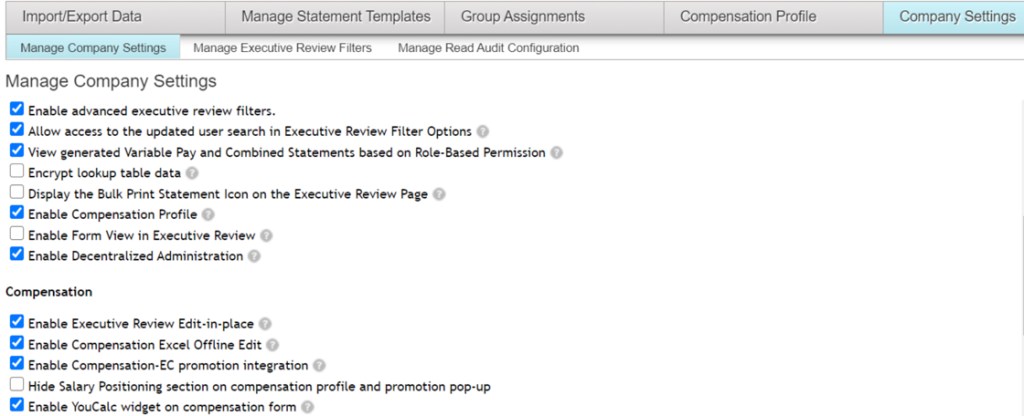
Task: Click help icon next to Compensation Excel Offline Edit
Action: [x=272, y=344]
